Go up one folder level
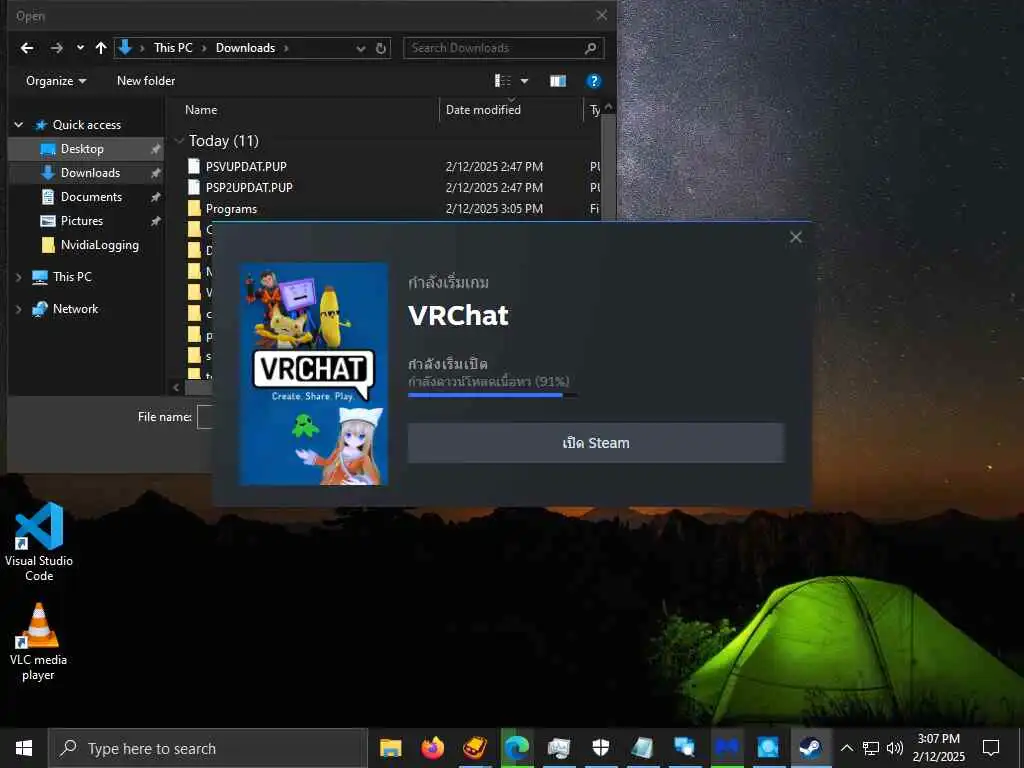 [x=101, y=48]
